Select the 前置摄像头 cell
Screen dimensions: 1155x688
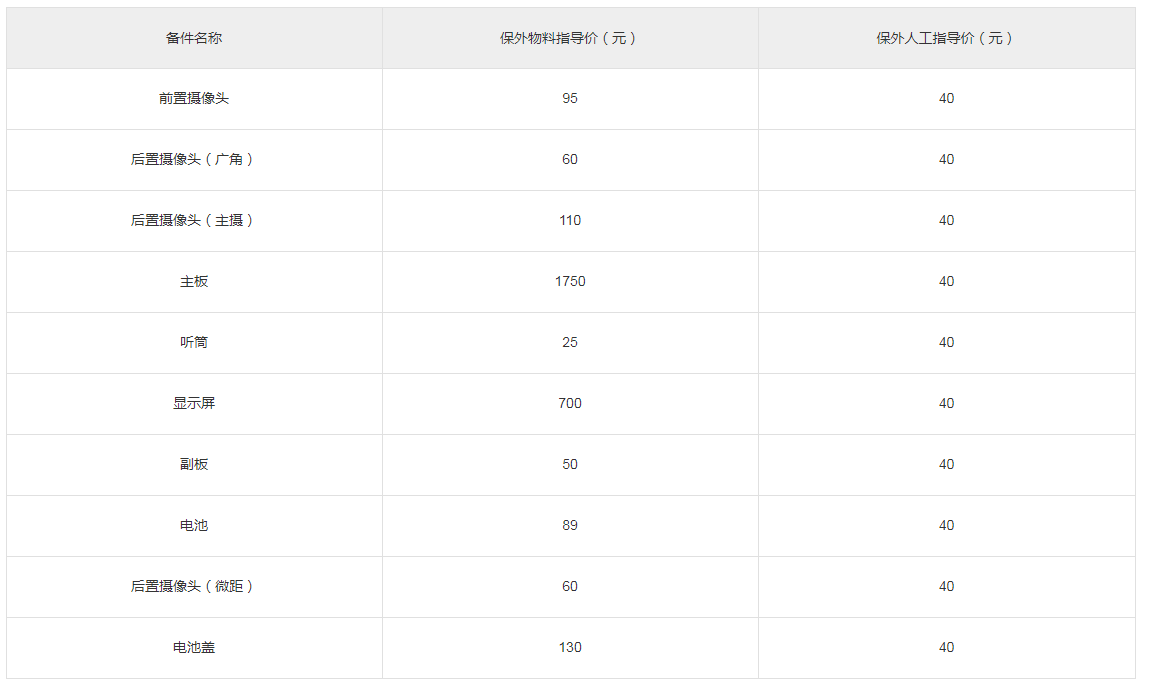click(194, 99)
